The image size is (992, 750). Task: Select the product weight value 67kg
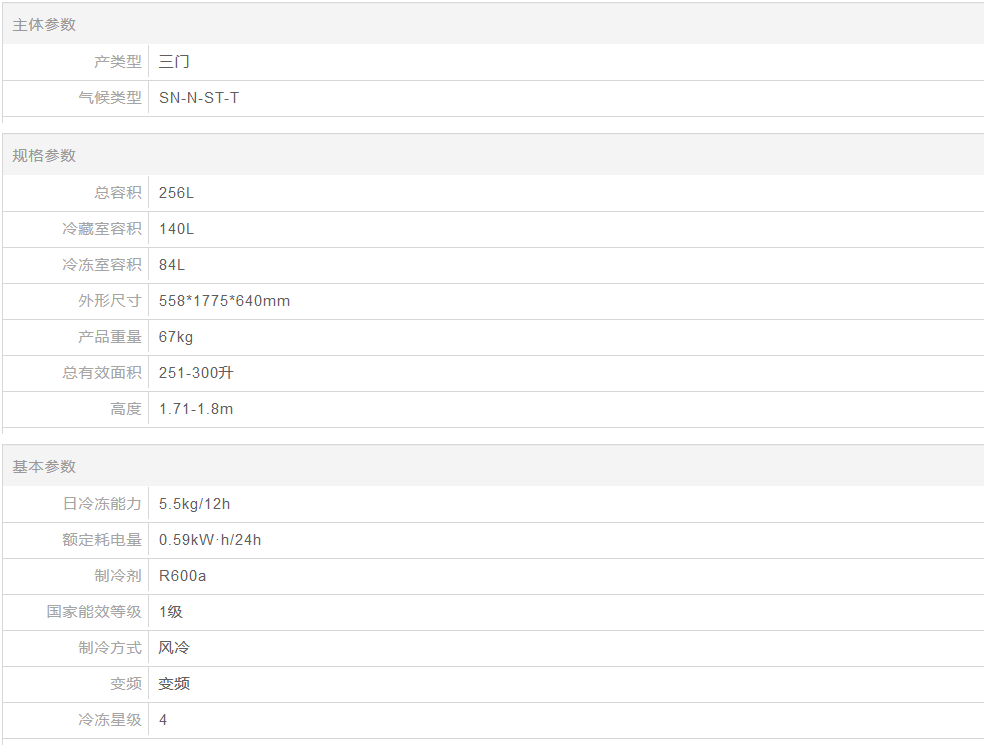pyautogui.click(x=176, y=337)
